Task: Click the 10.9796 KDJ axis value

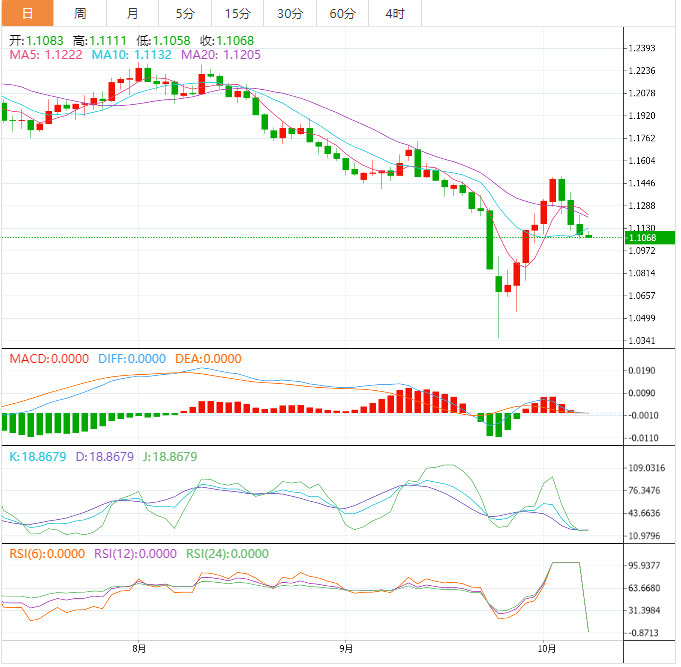Action: [x=645, y=536]
